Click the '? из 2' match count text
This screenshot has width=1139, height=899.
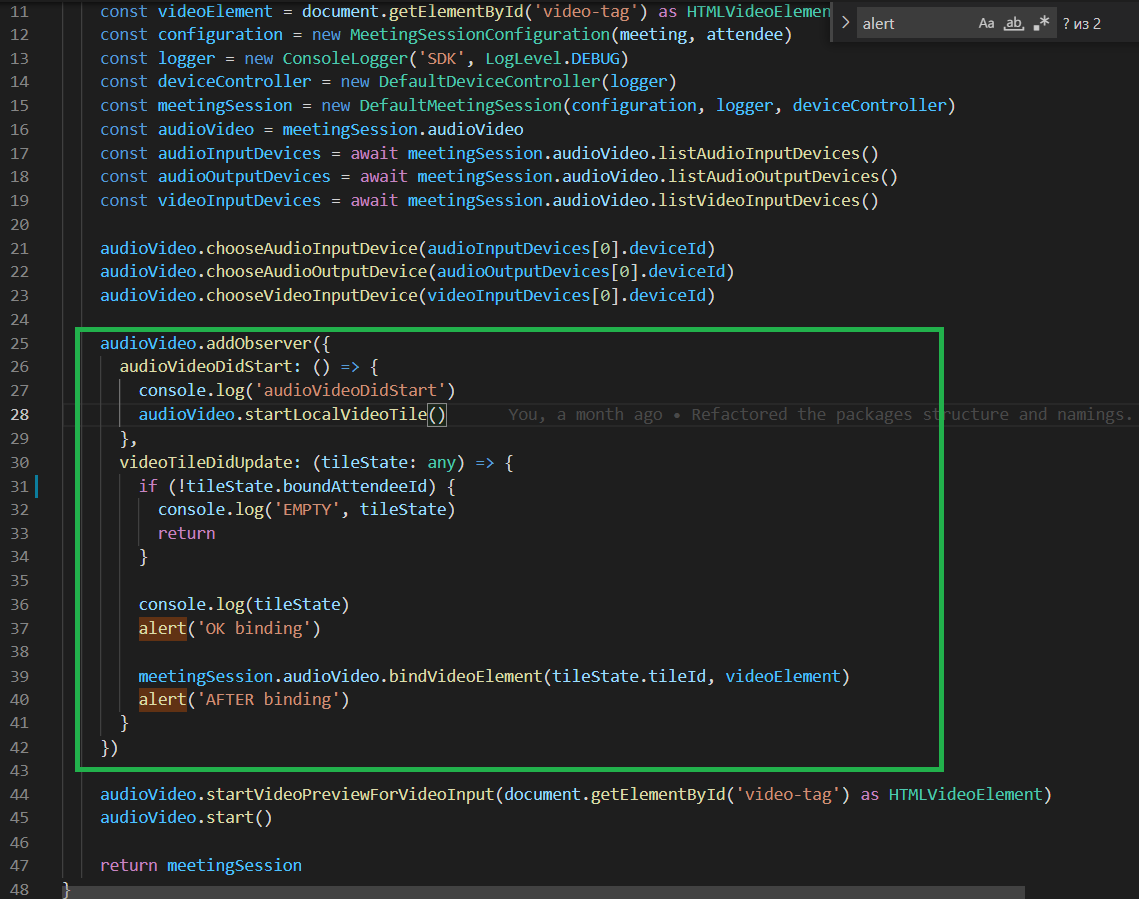[1082, 24]
